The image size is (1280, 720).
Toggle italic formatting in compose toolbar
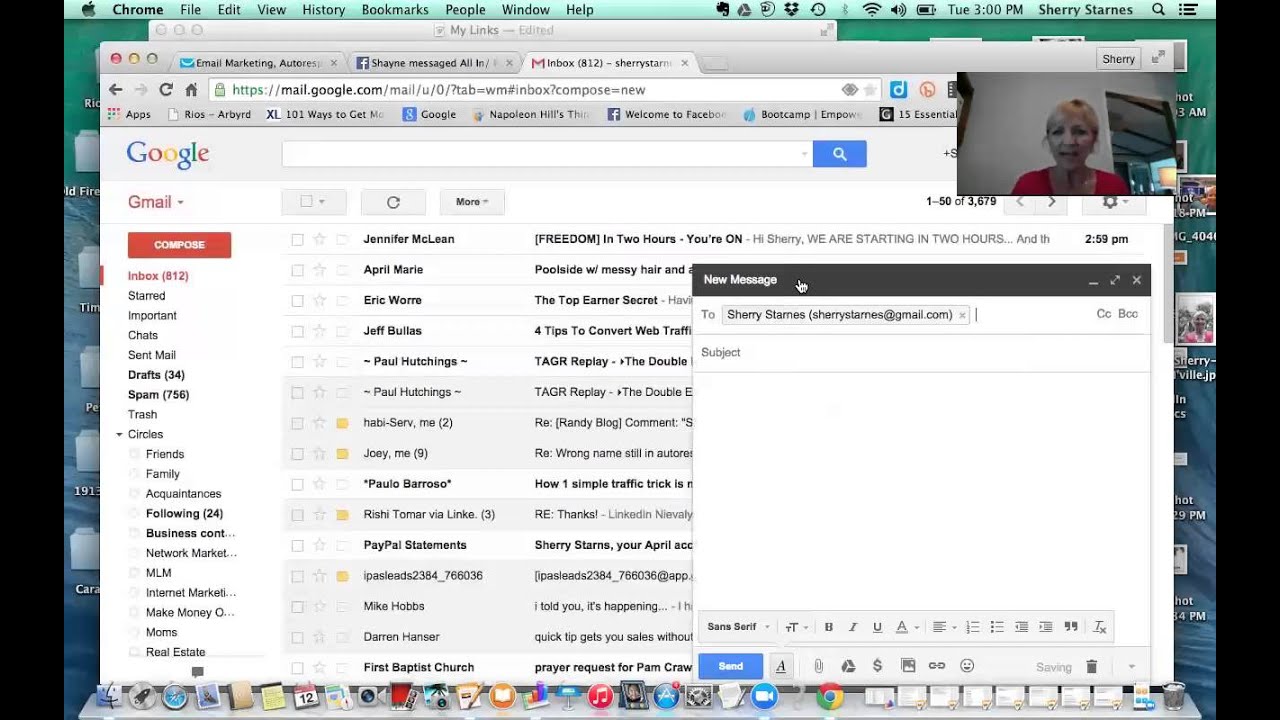point(853,627)
